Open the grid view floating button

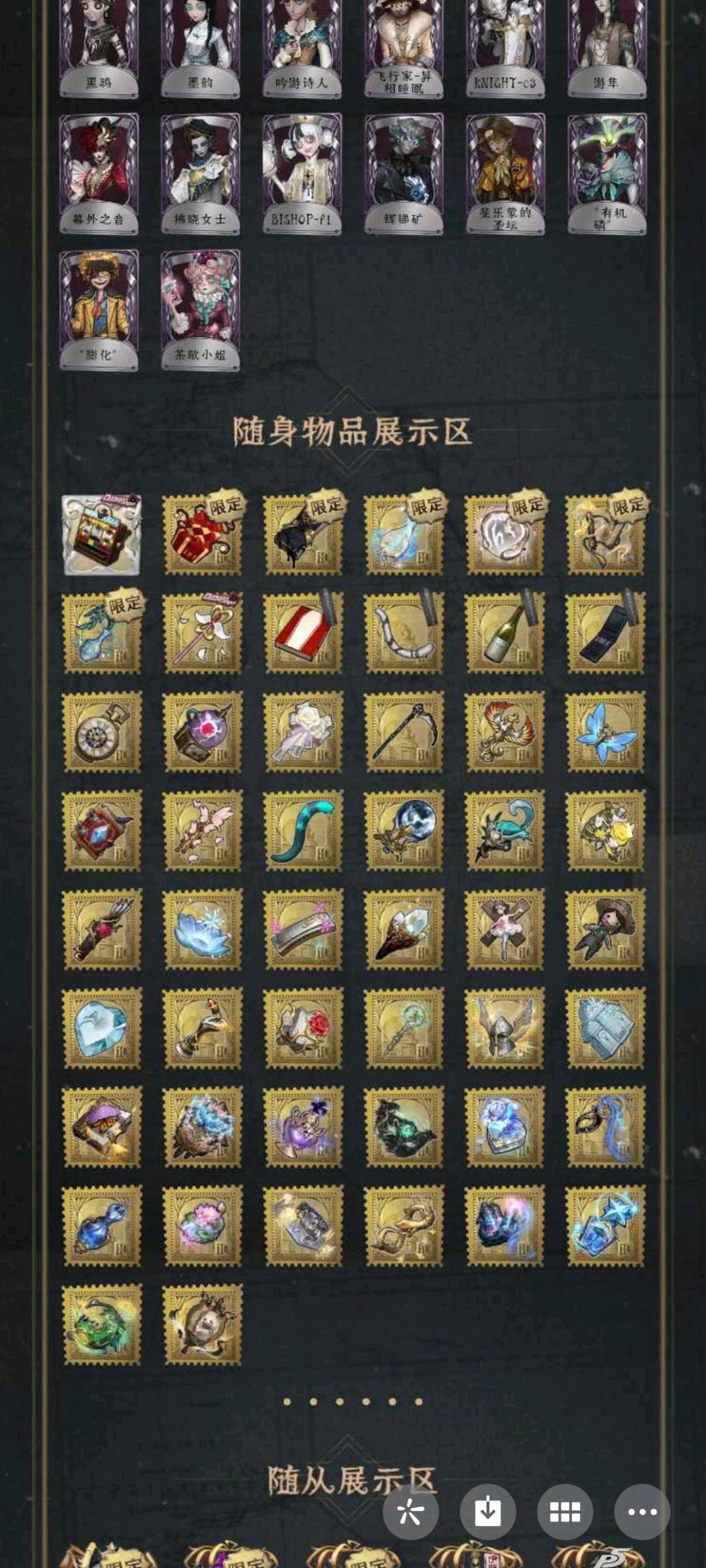point(565,1511)
